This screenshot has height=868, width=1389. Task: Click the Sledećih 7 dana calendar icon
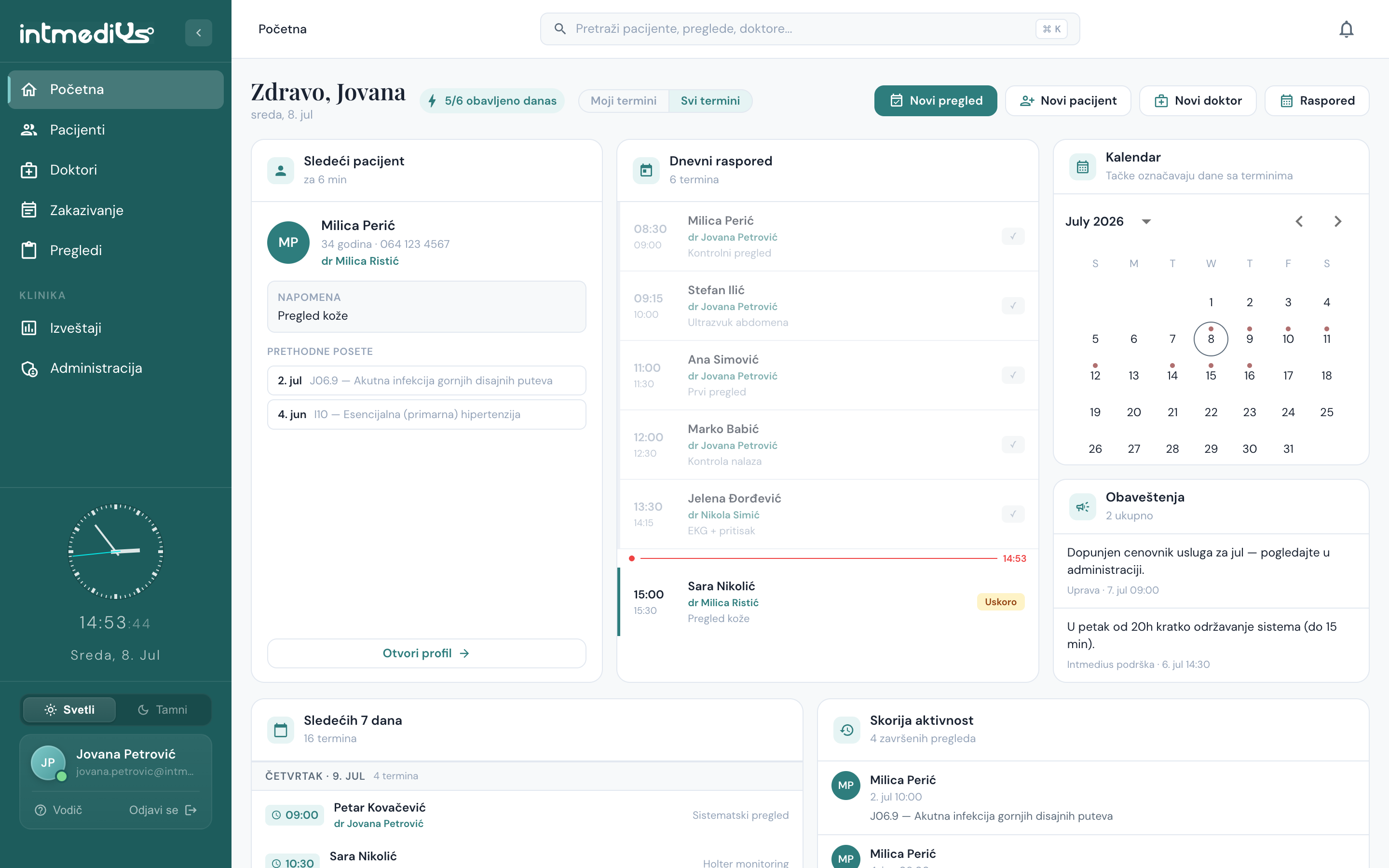pos(281,730)
